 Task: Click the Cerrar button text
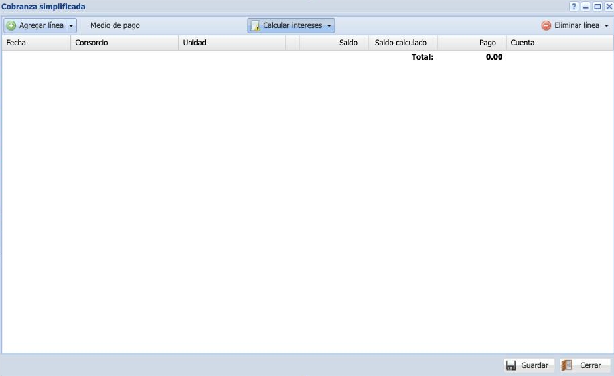click(591, 365)
